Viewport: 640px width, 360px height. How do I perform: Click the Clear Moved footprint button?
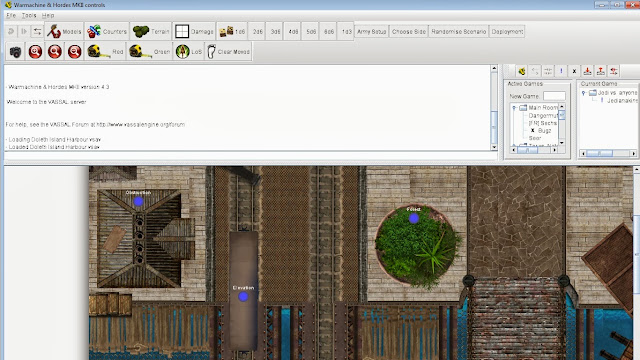[x=228, y=52]
